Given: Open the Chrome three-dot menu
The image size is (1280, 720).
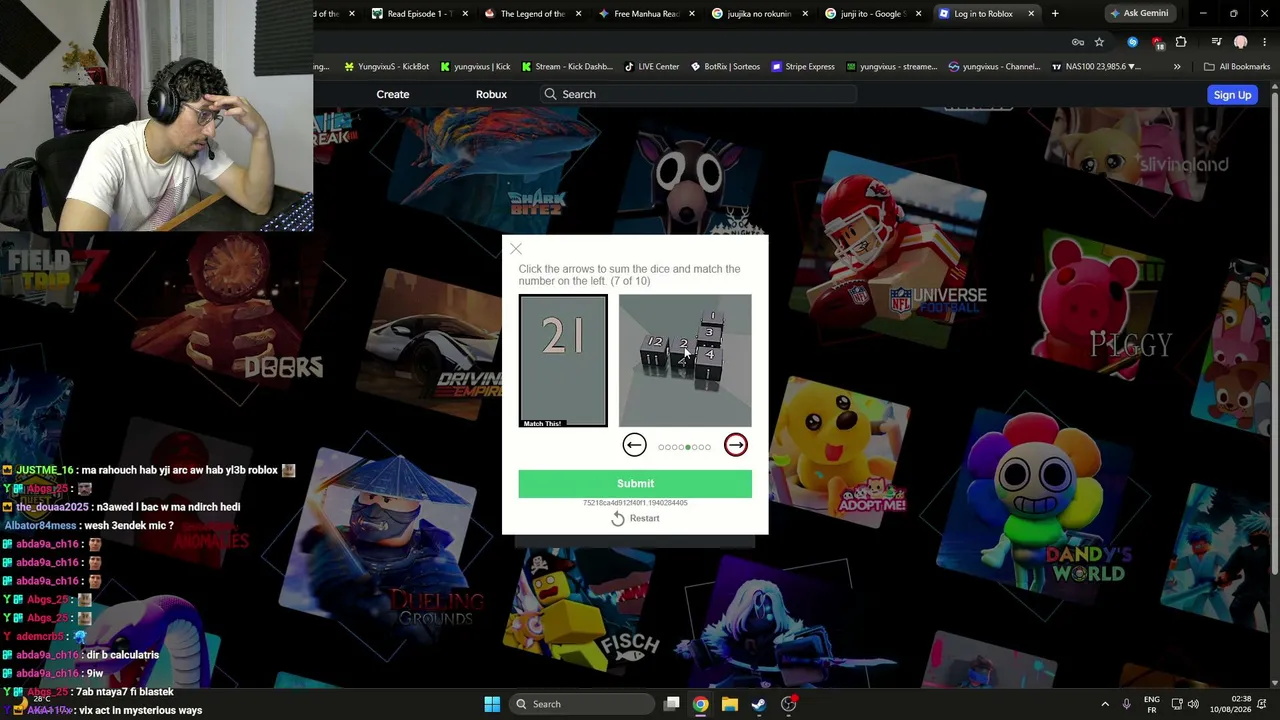Looking at the screenshot, I should coord(1265,42).
